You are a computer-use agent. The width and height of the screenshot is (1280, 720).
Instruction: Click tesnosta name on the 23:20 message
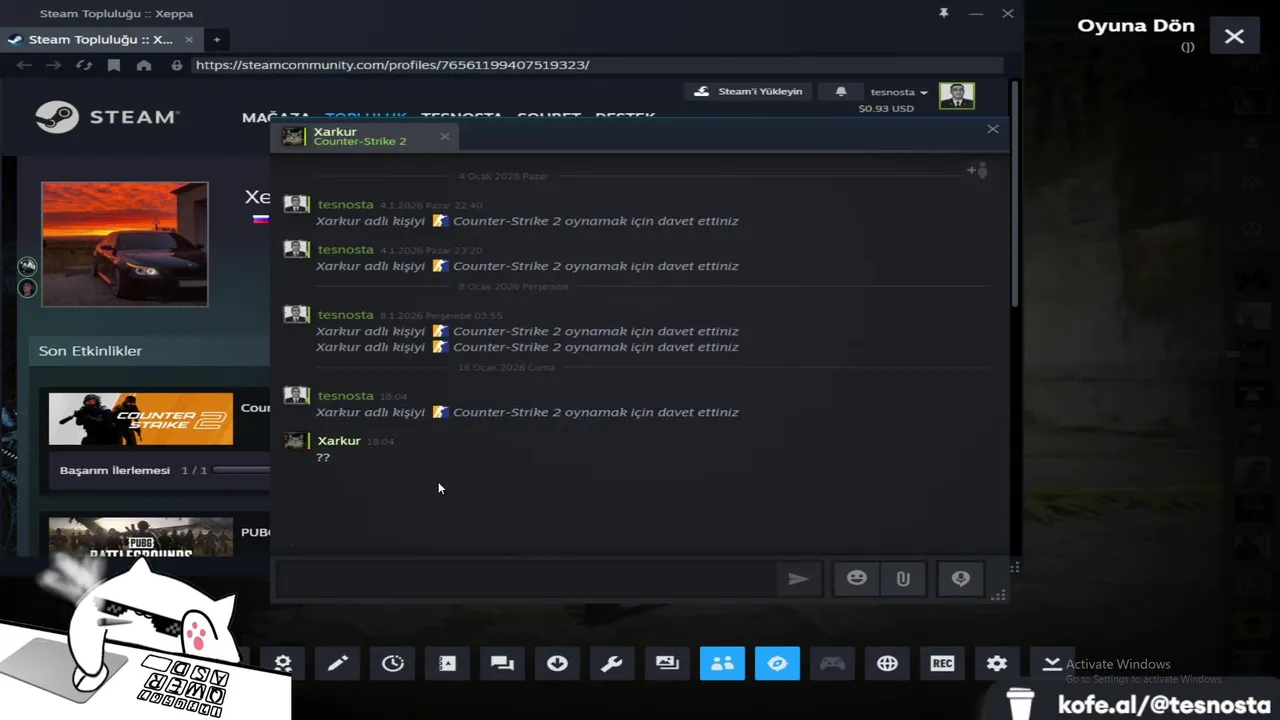coord(345,250)
